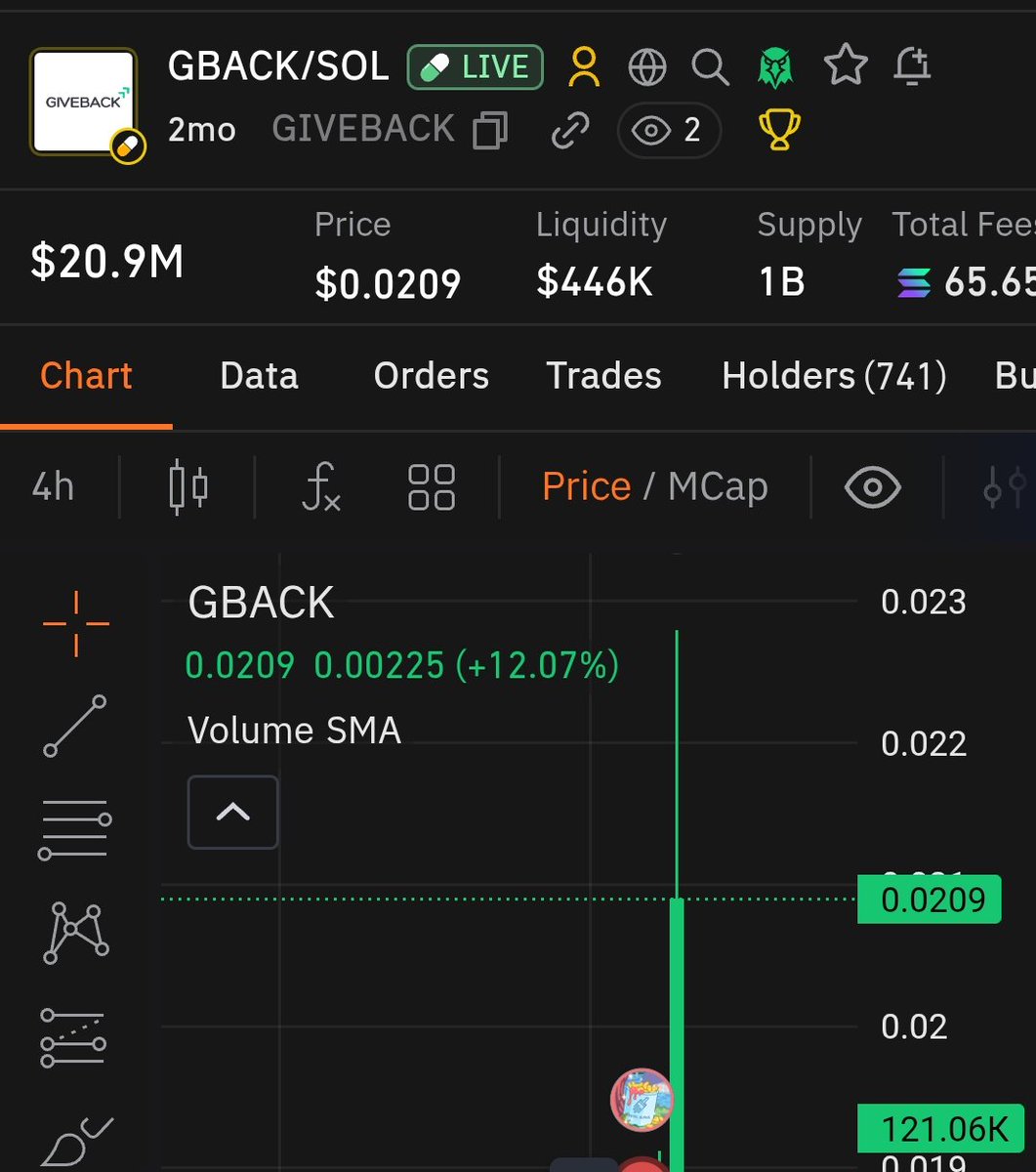Click the GBACK chart legend title
The height and width of the screenshot is (1172, 1036).
coord(261,603)
